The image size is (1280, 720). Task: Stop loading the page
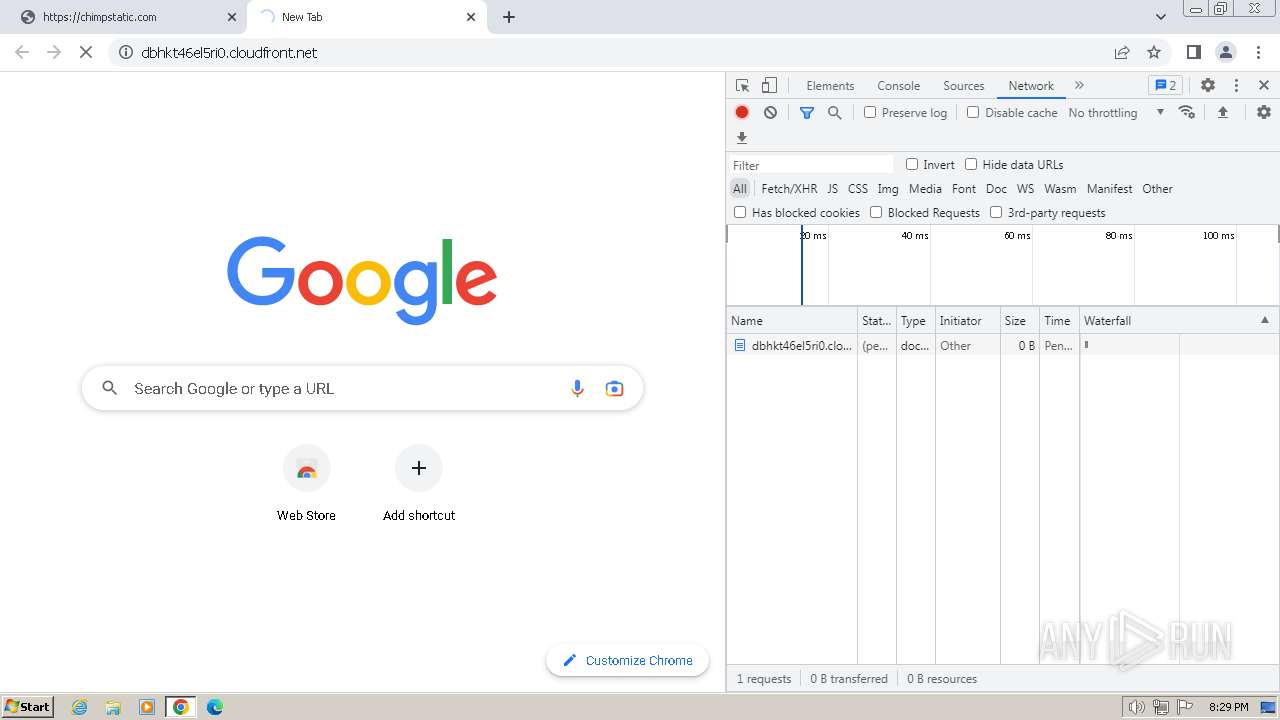(x=86, y=52)
